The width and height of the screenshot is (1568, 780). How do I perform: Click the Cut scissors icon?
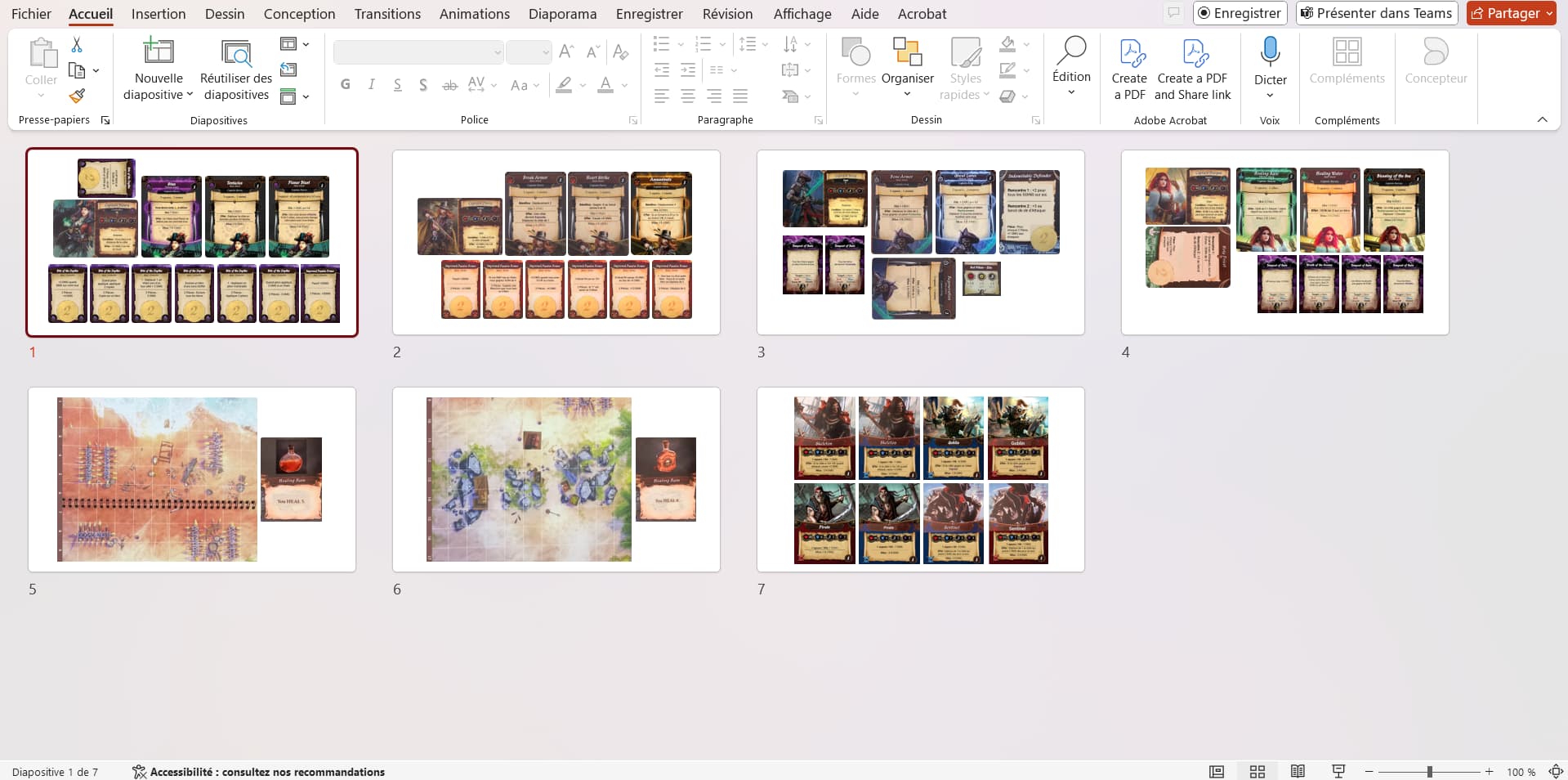76,44
